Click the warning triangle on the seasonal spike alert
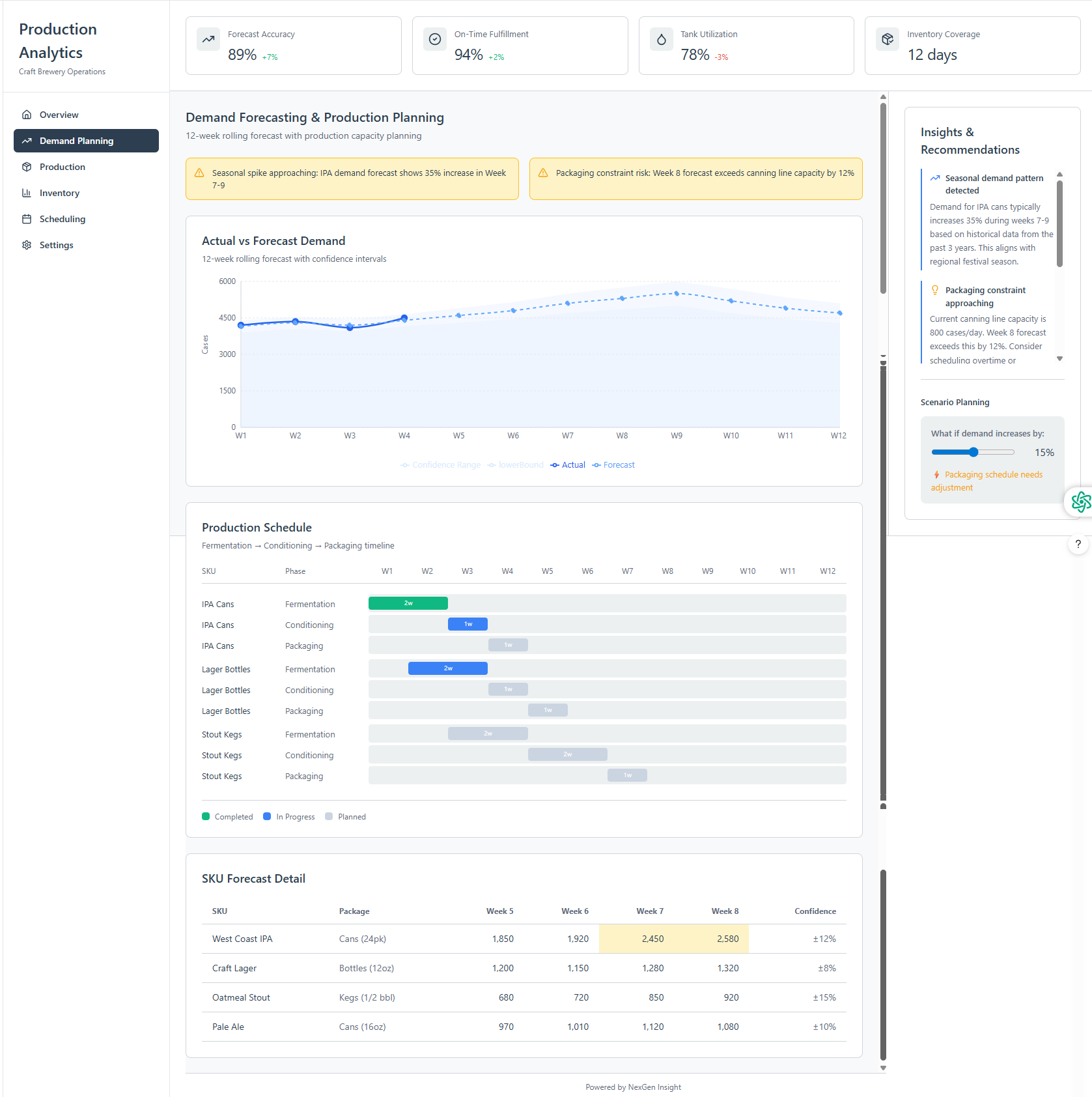Viewport: 1092px width, 1097px height. click(x=199, y=173)
